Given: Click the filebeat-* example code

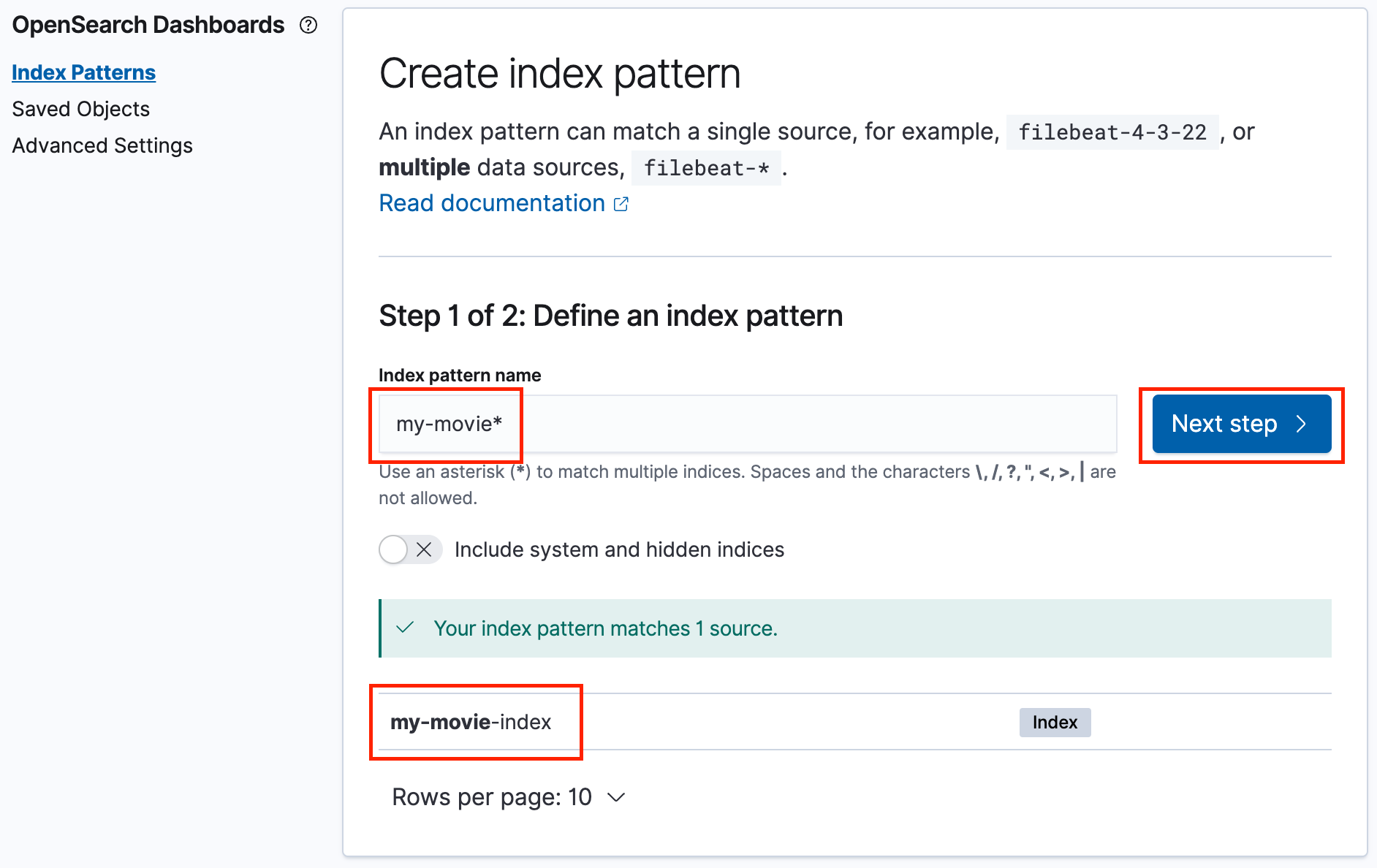Looking at the screenshot, I should pos(706,168).
